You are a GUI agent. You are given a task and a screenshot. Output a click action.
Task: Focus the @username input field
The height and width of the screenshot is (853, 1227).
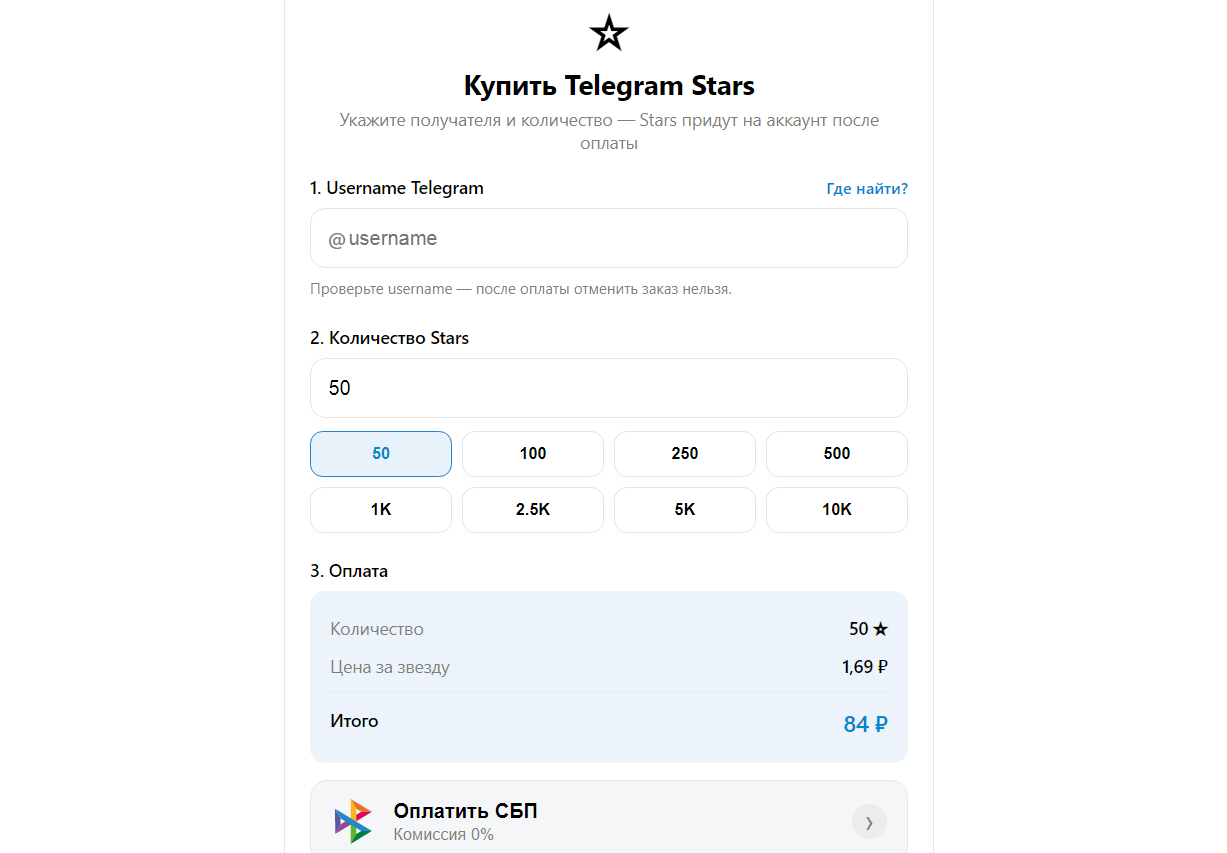pos(609,238)
